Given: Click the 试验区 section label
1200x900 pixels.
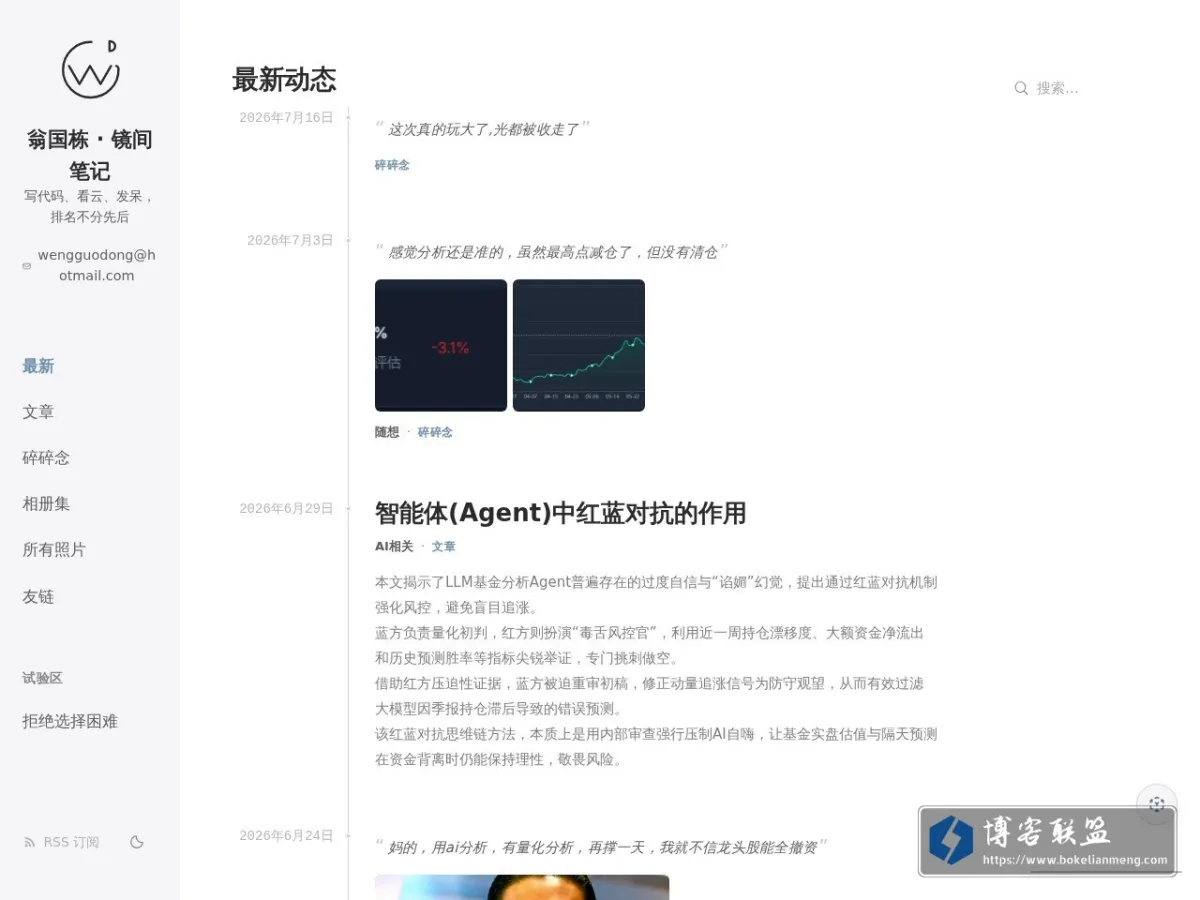Looking at the screenshot, I should (42, 678).
